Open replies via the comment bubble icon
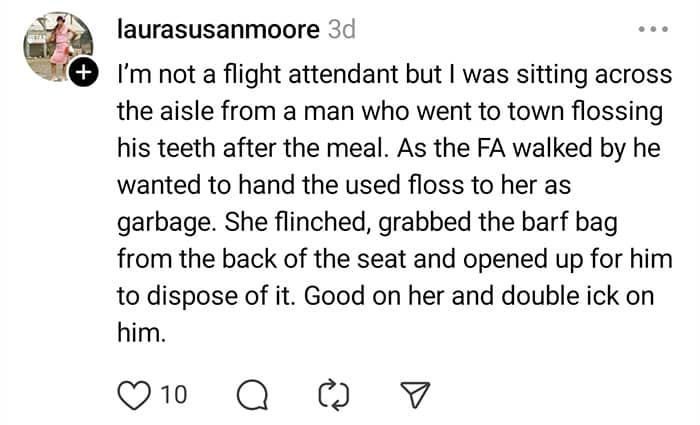This screenshot has height=425, width=700. [x=253, y=395]
